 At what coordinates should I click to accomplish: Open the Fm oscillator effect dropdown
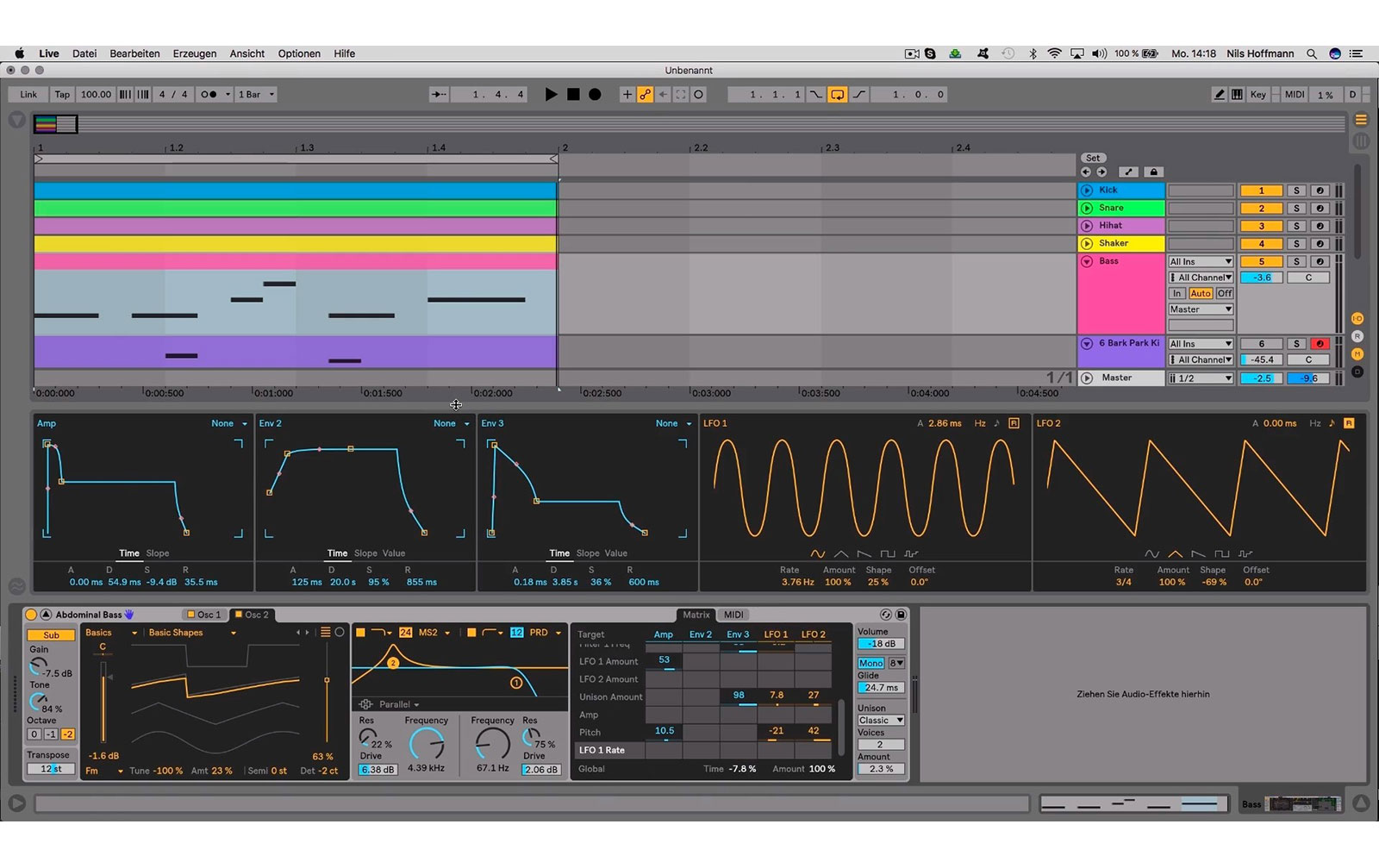click(x=103, y=771)
